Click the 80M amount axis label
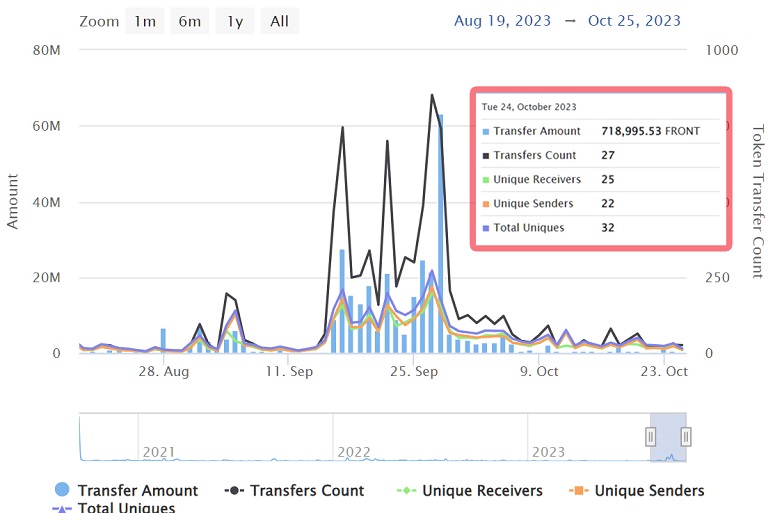This screenshot has width=775, height=513. tap(46, 50)
